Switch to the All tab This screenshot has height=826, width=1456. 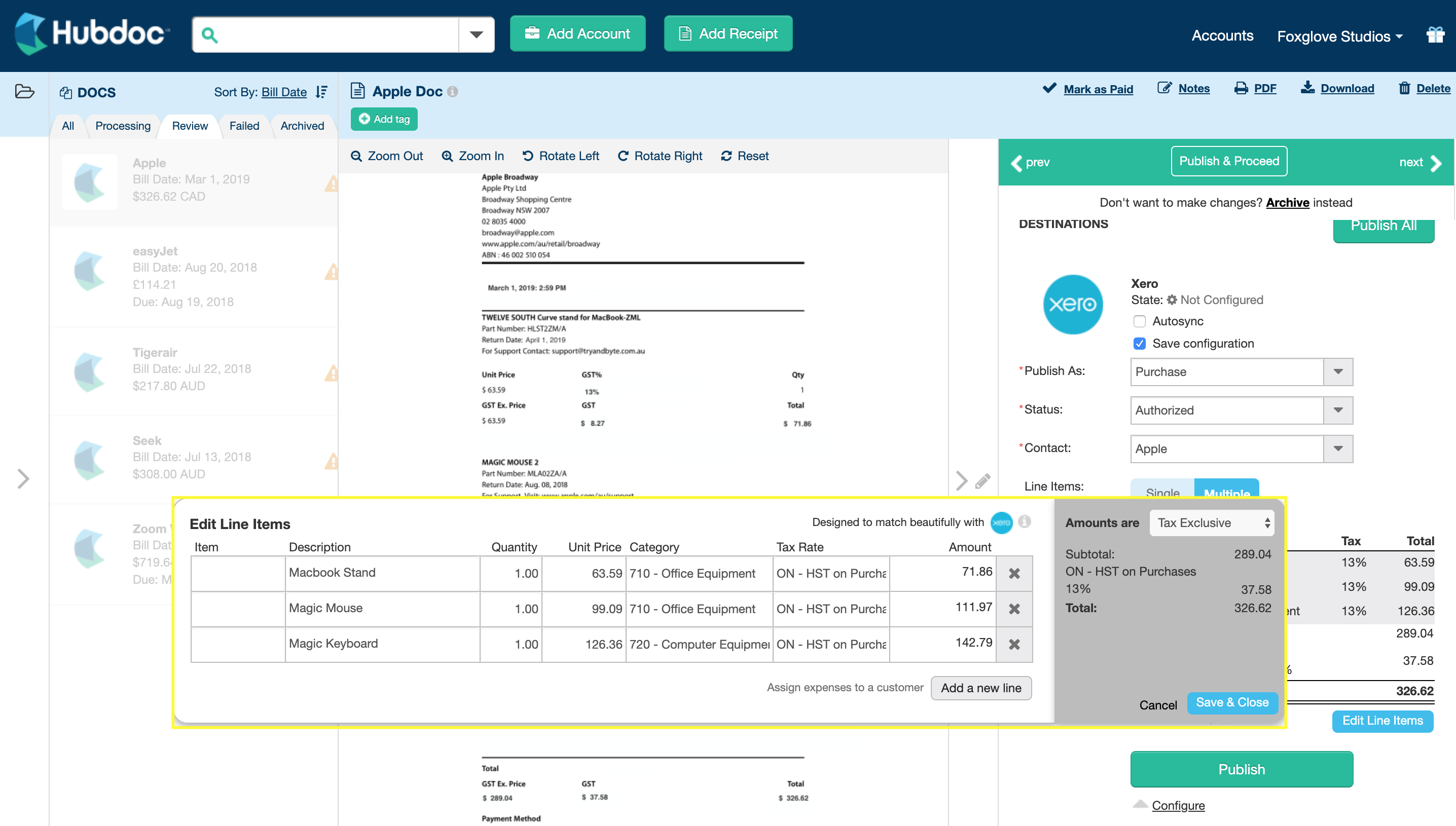tap(67, 126)
